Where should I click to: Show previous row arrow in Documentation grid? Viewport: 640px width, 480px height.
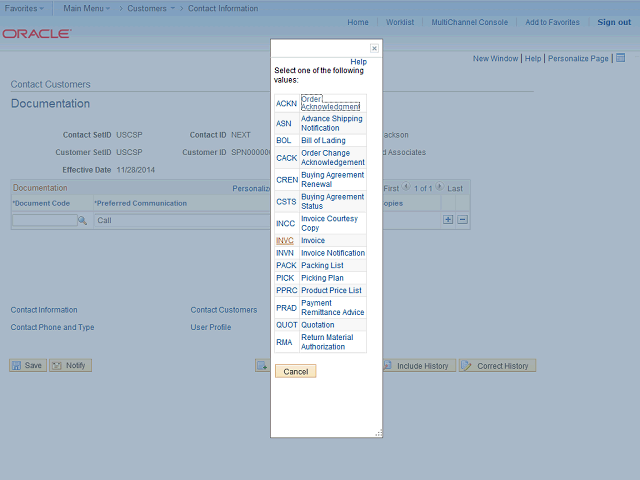tap(406, 187)
